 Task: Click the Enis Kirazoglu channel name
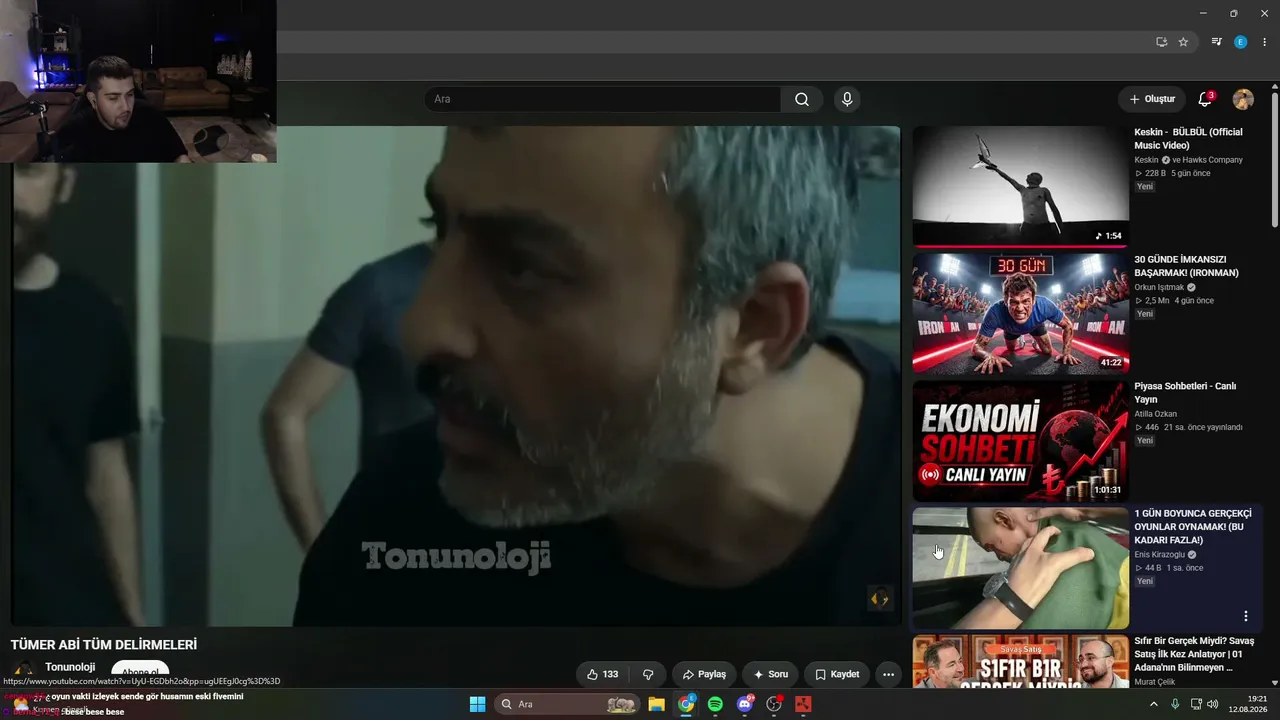point(1159,554)
